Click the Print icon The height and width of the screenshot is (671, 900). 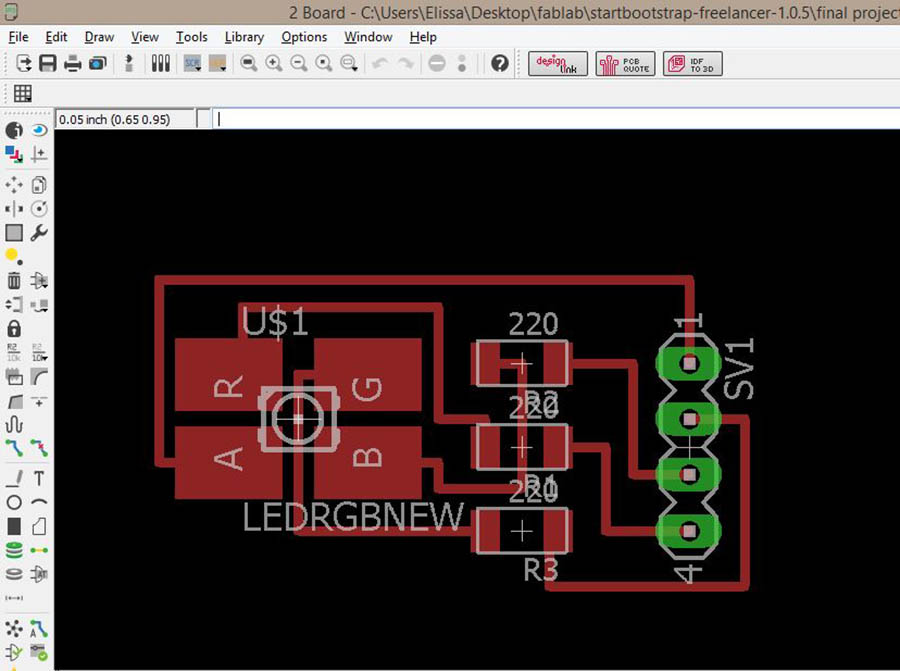point(72,63)
